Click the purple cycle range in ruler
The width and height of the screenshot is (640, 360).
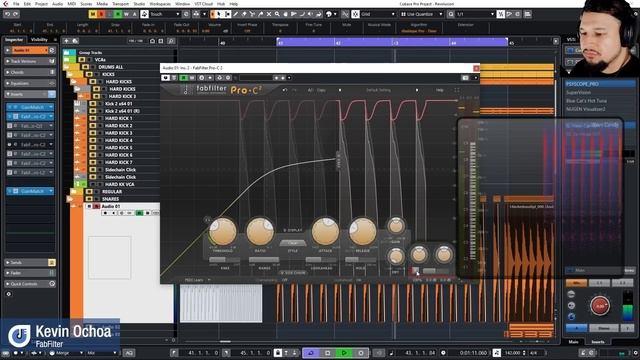[x=392, y=42]
